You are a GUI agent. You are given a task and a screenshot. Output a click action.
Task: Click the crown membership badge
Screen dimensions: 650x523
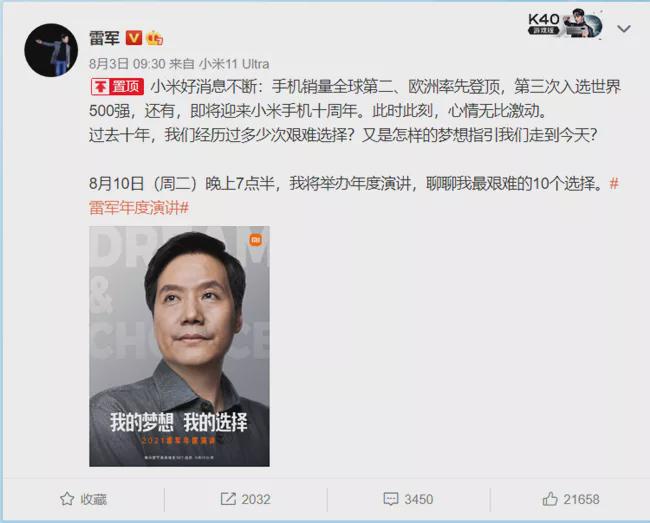click(x=154, y=38)
